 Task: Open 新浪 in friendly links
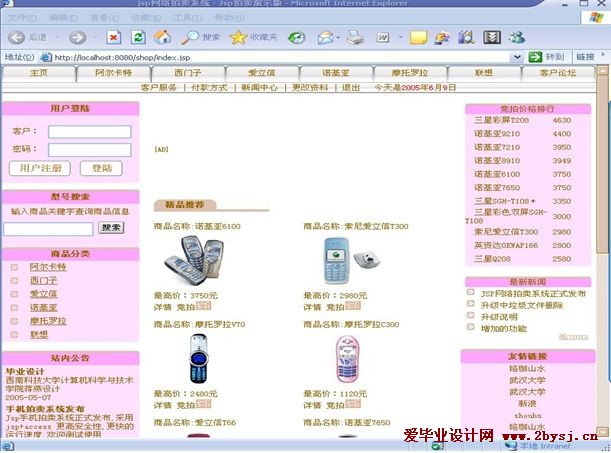pos(528,404)
